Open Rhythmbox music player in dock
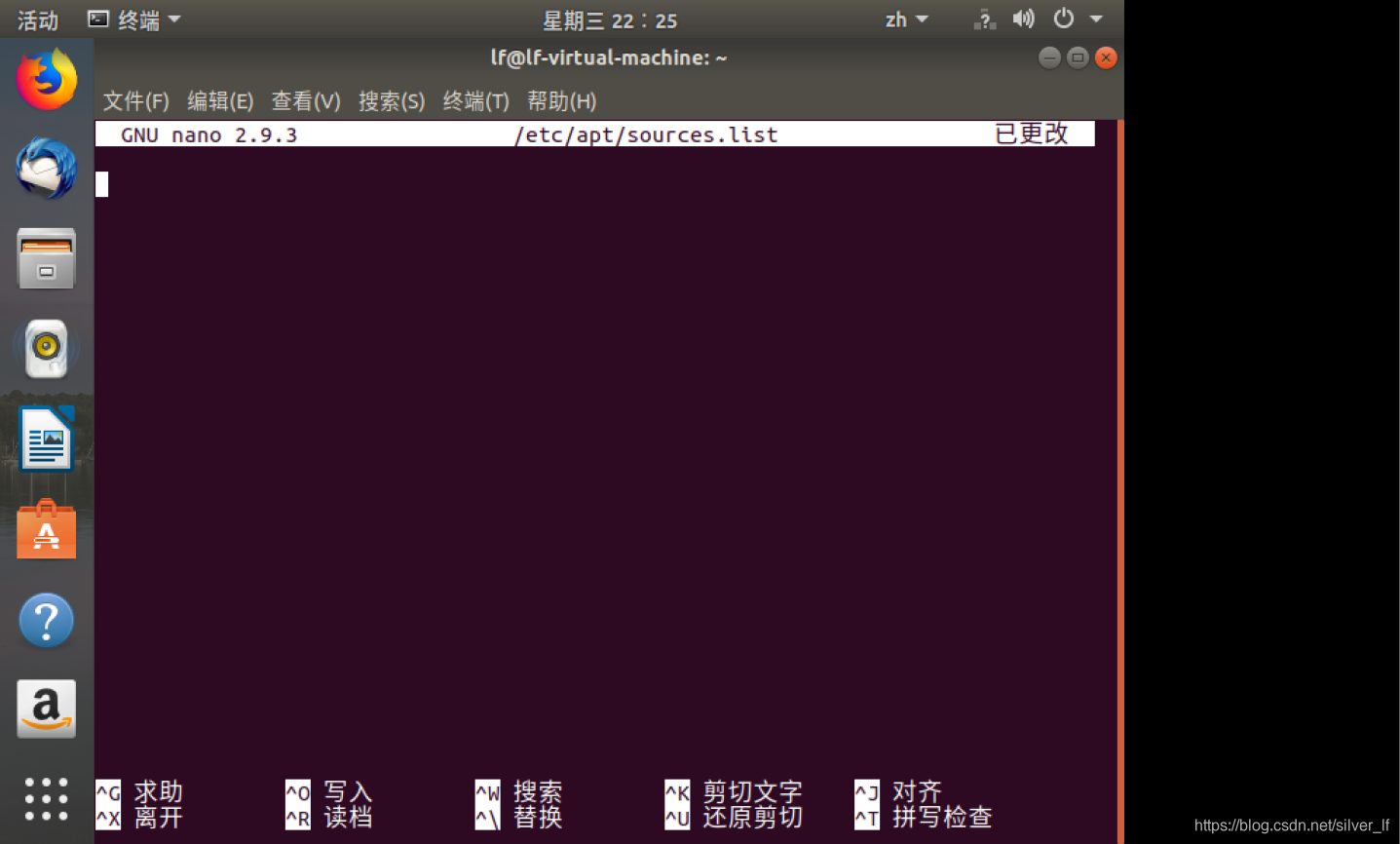 [x=46, y=348]
